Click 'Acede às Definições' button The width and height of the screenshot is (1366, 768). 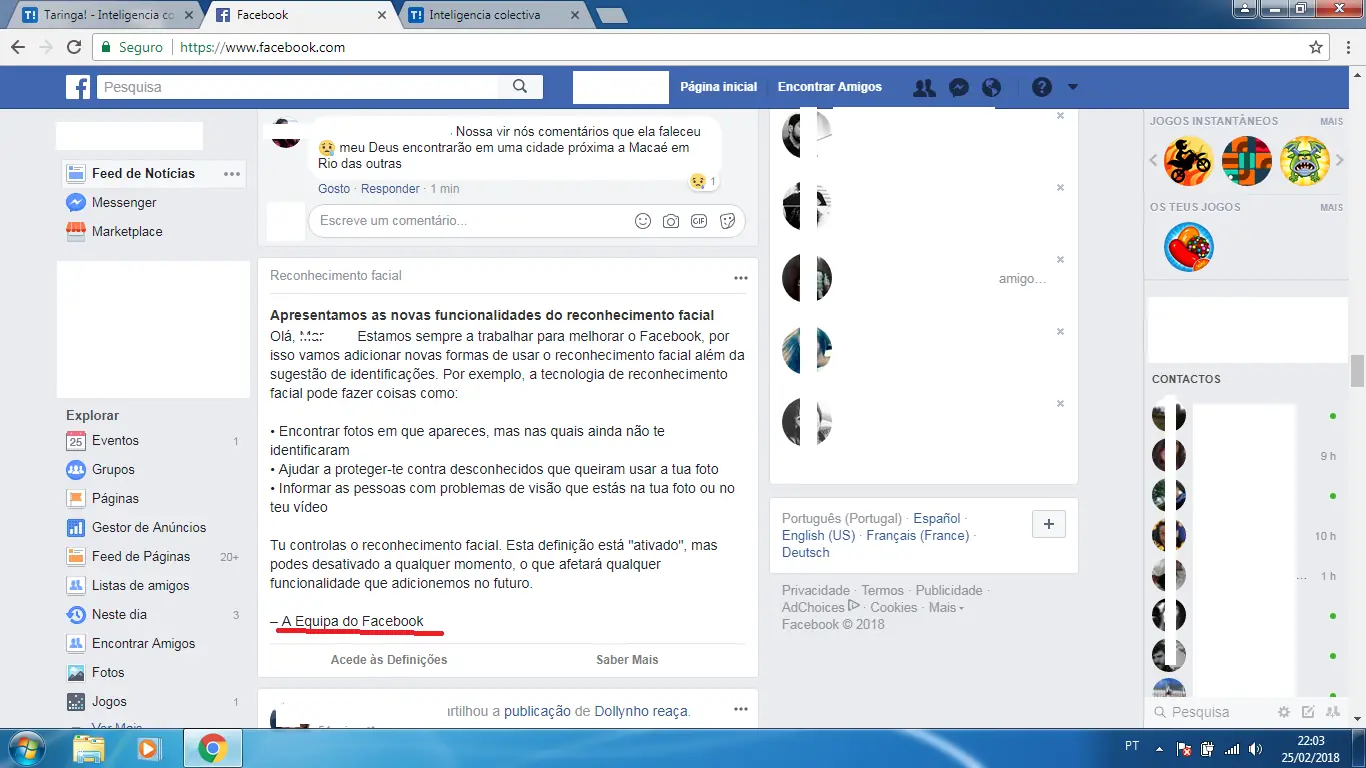[389, 660]
